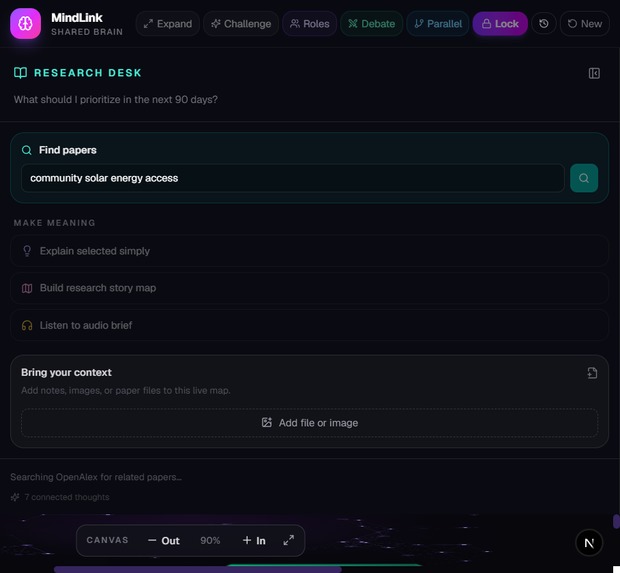Open the Roles option
The height and width of the screenshot is (573, 620).
point(310,24)
